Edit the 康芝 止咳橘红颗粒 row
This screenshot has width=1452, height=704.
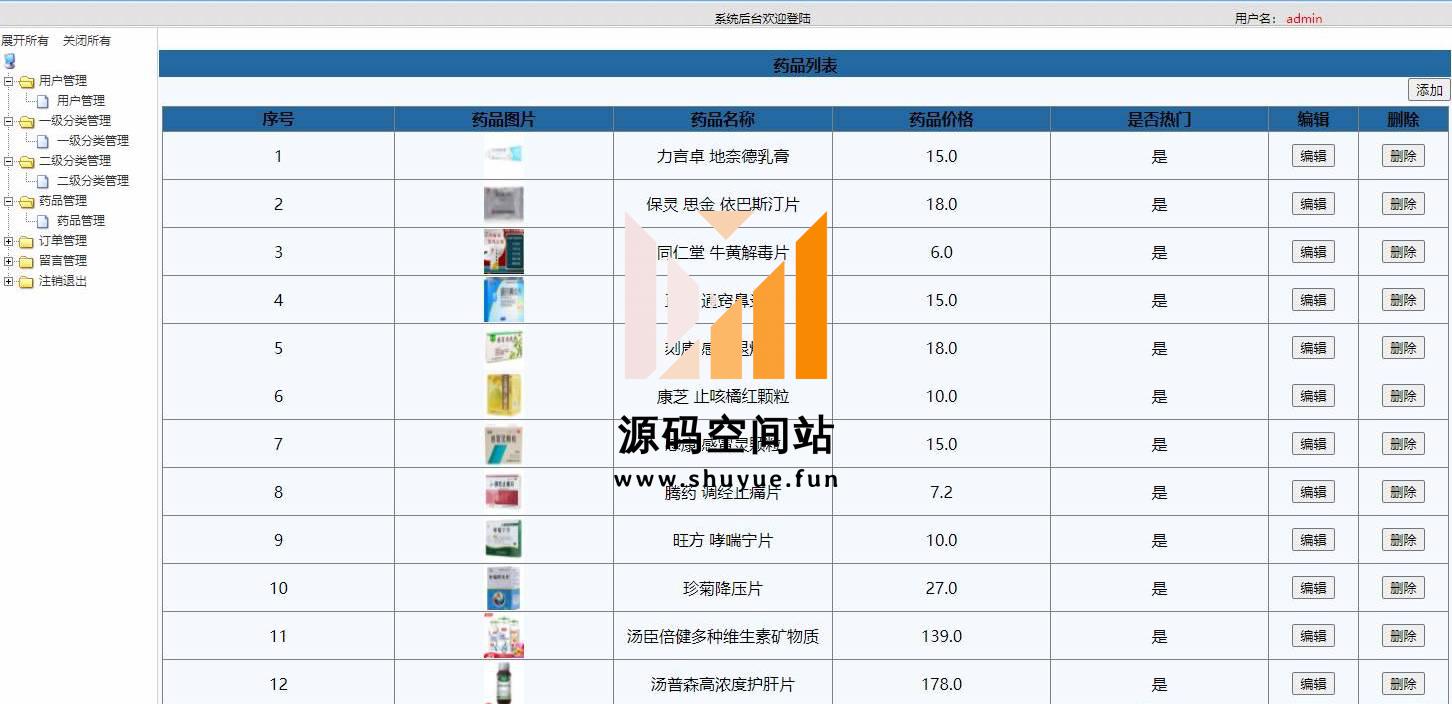1313,396
